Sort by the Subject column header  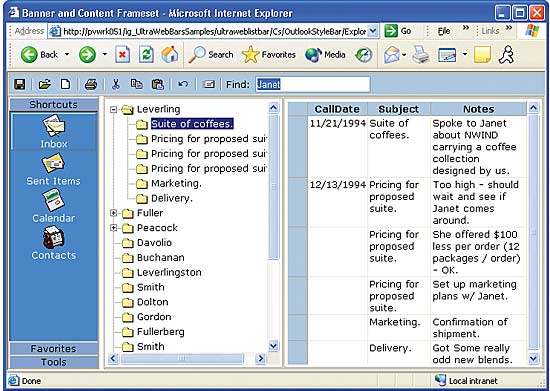(399, 109)
